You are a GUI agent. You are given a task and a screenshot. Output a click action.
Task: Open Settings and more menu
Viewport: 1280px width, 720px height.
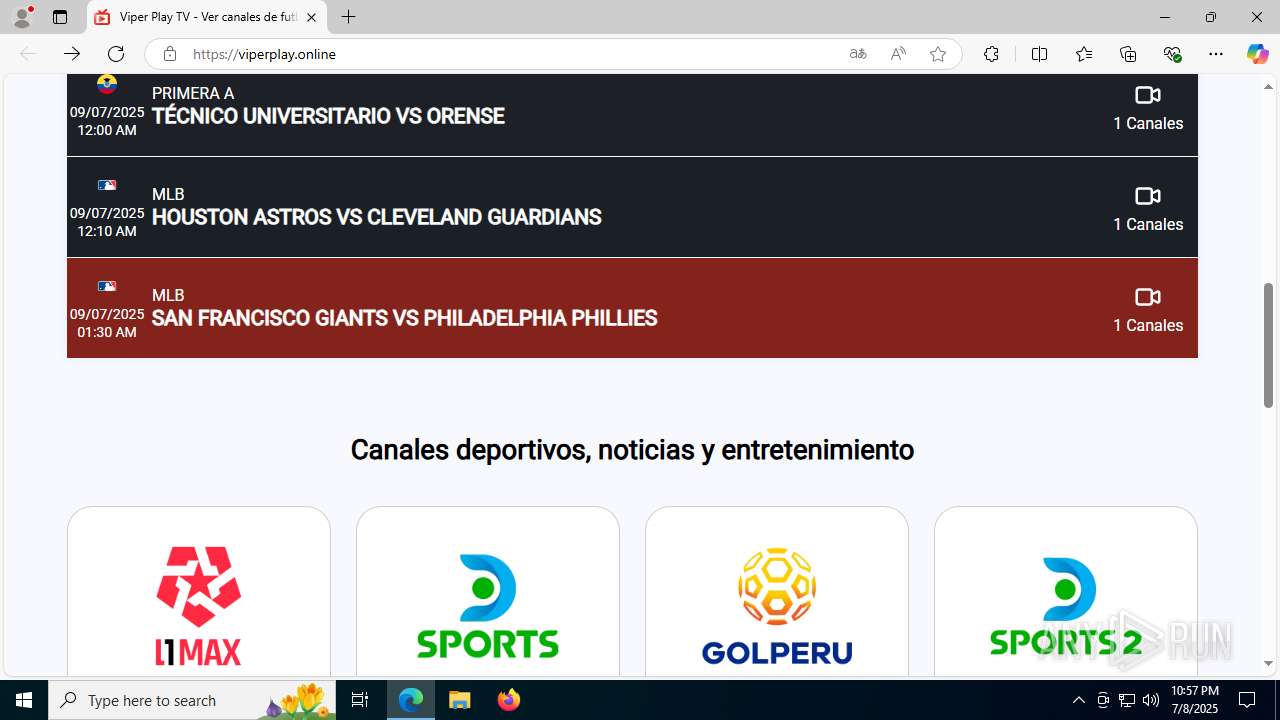point(1216,54)
